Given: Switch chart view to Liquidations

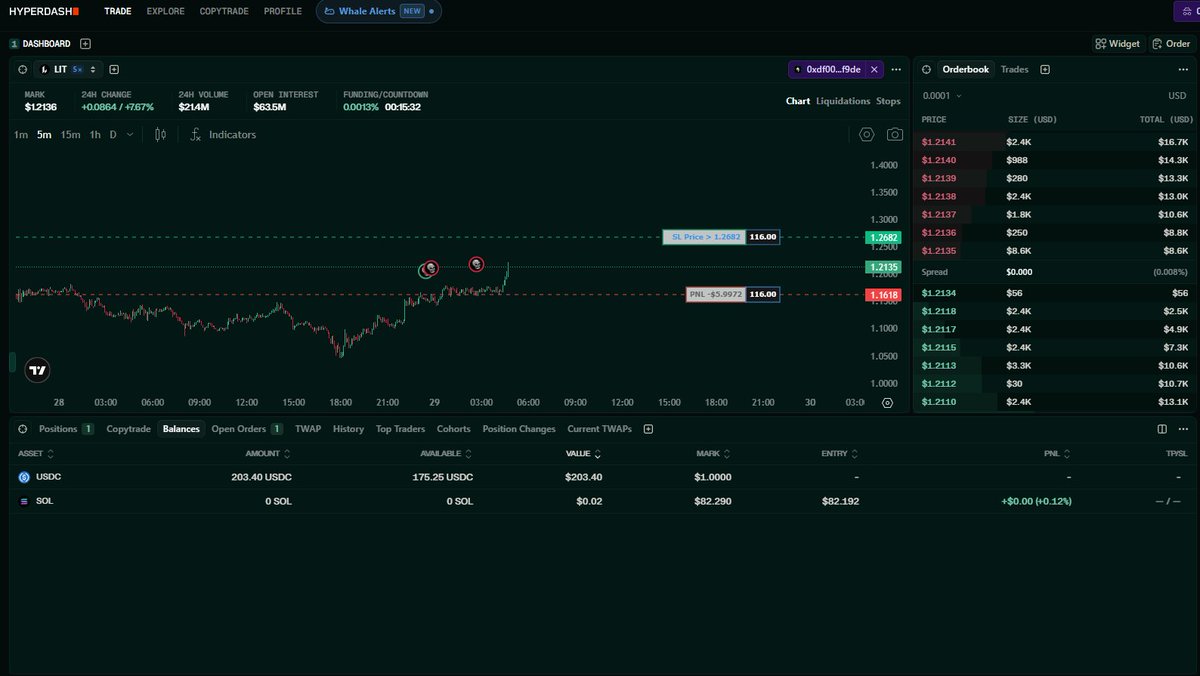Looking at the screenshot, I should click(843, 101).
